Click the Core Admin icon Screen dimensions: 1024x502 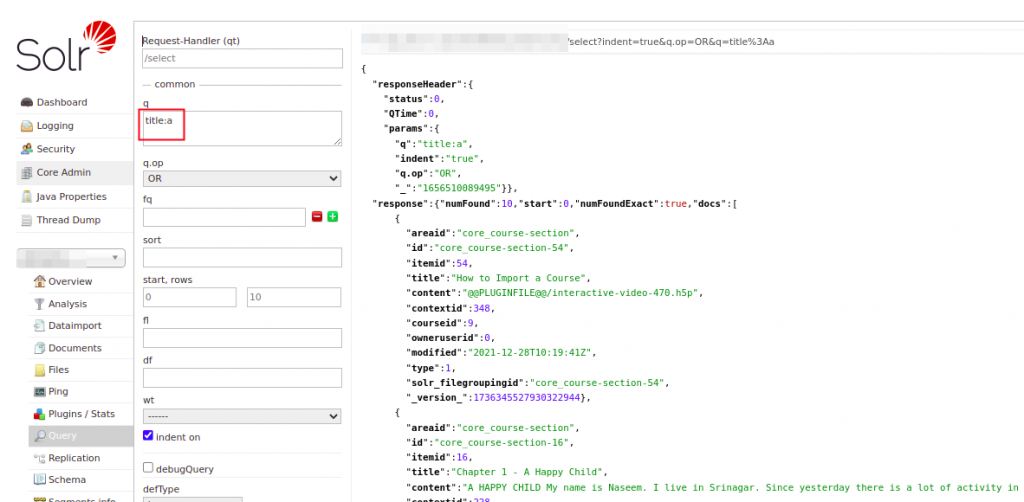pos(27,173)
